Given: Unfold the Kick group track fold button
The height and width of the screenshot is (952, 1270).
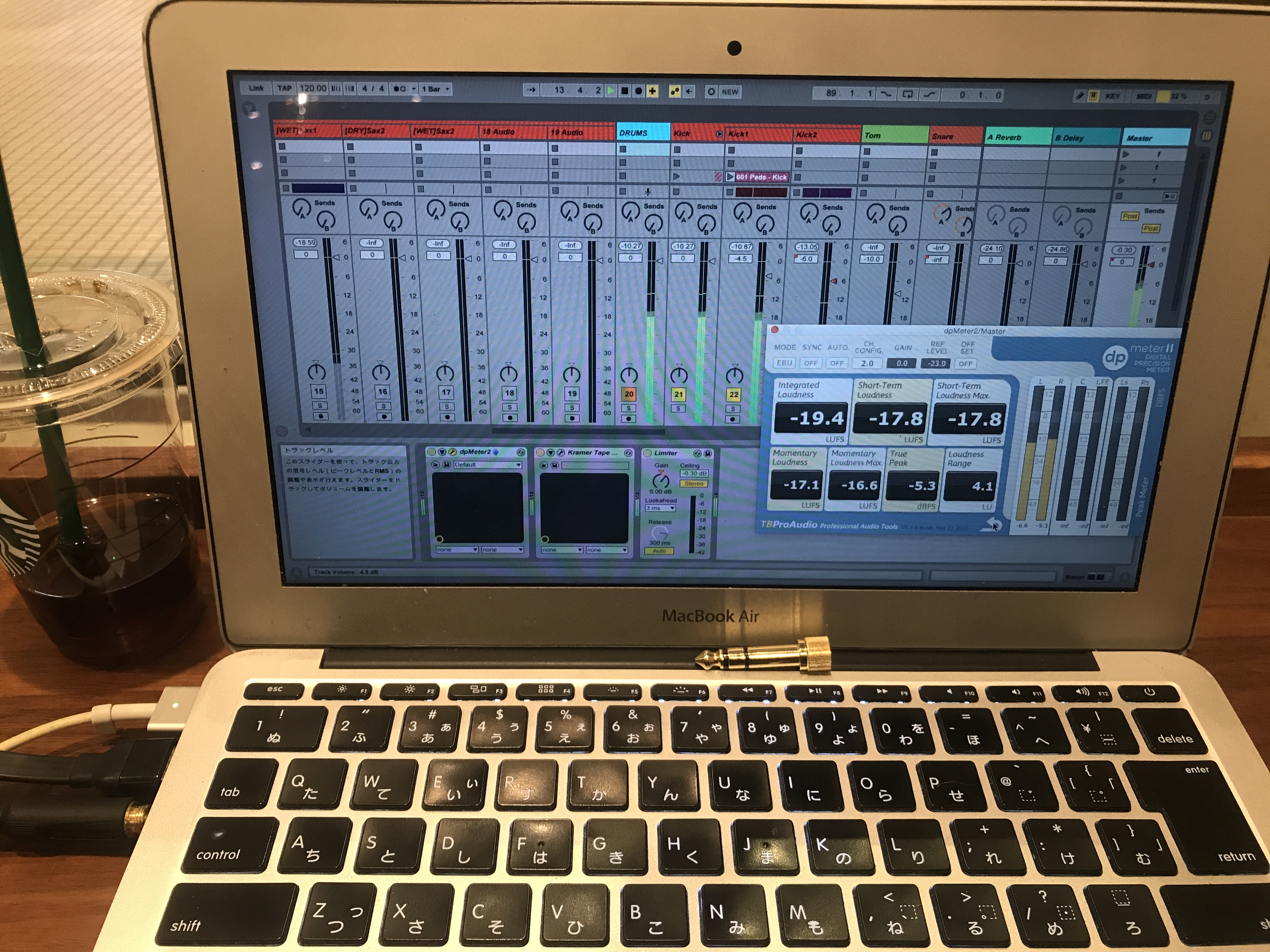Looking at the screenshot, I should (719, 134).
